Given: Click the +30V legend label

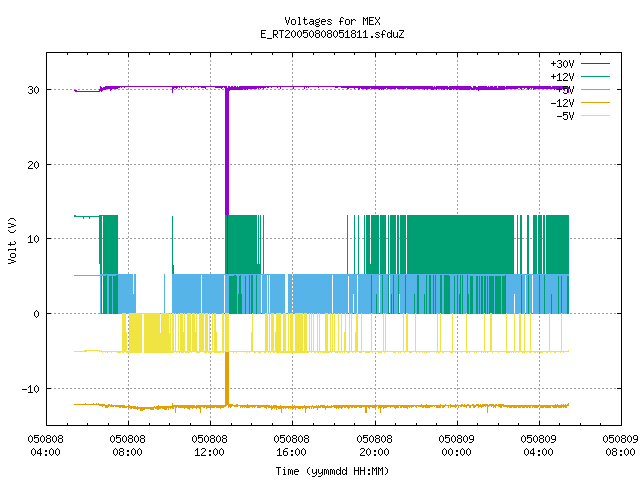Looking at the screenshot, I should (x=562, y=64).
